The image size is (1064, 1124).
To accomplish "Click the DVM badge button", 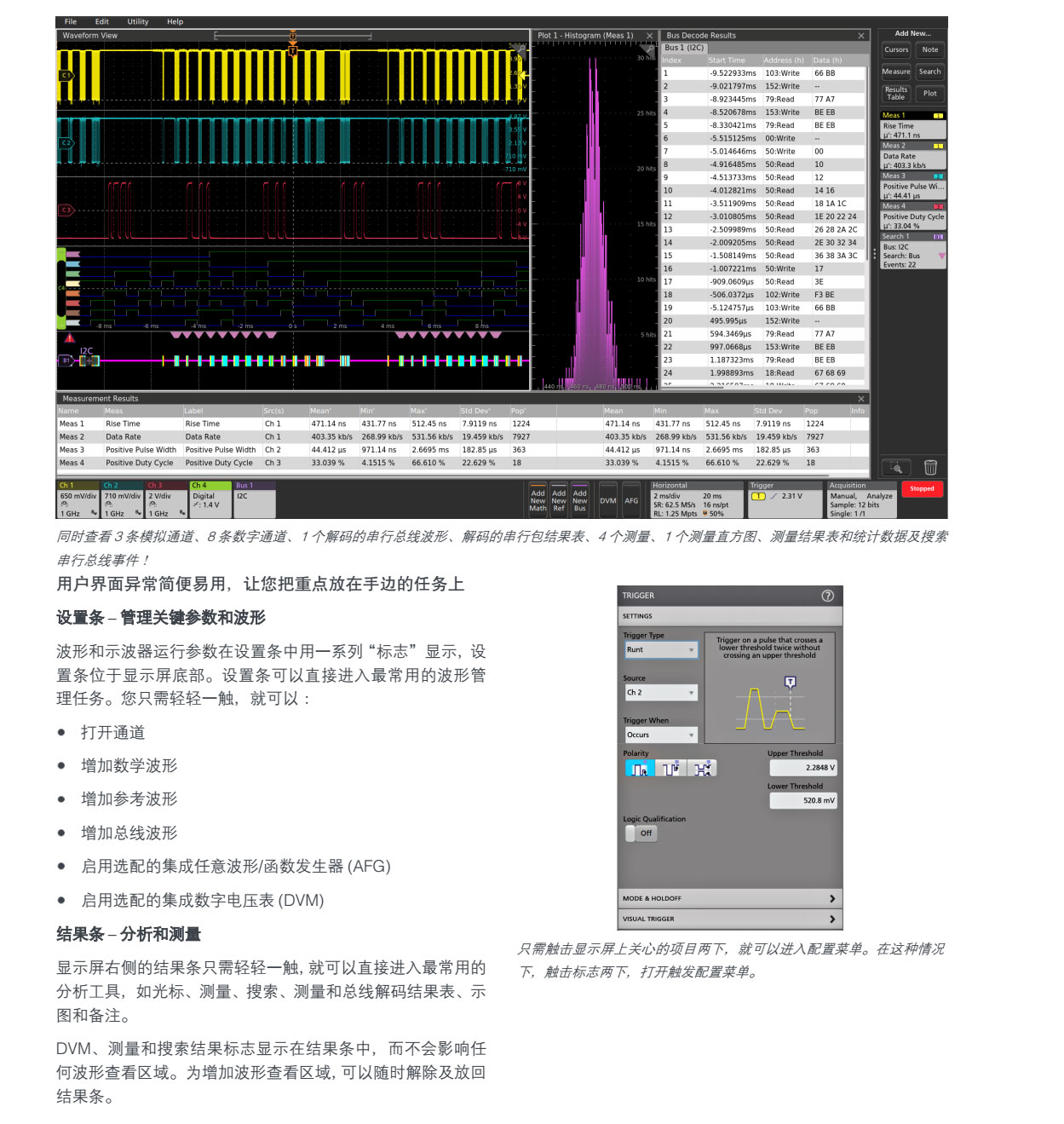I will pyautogui.click(x=607, y=500).
